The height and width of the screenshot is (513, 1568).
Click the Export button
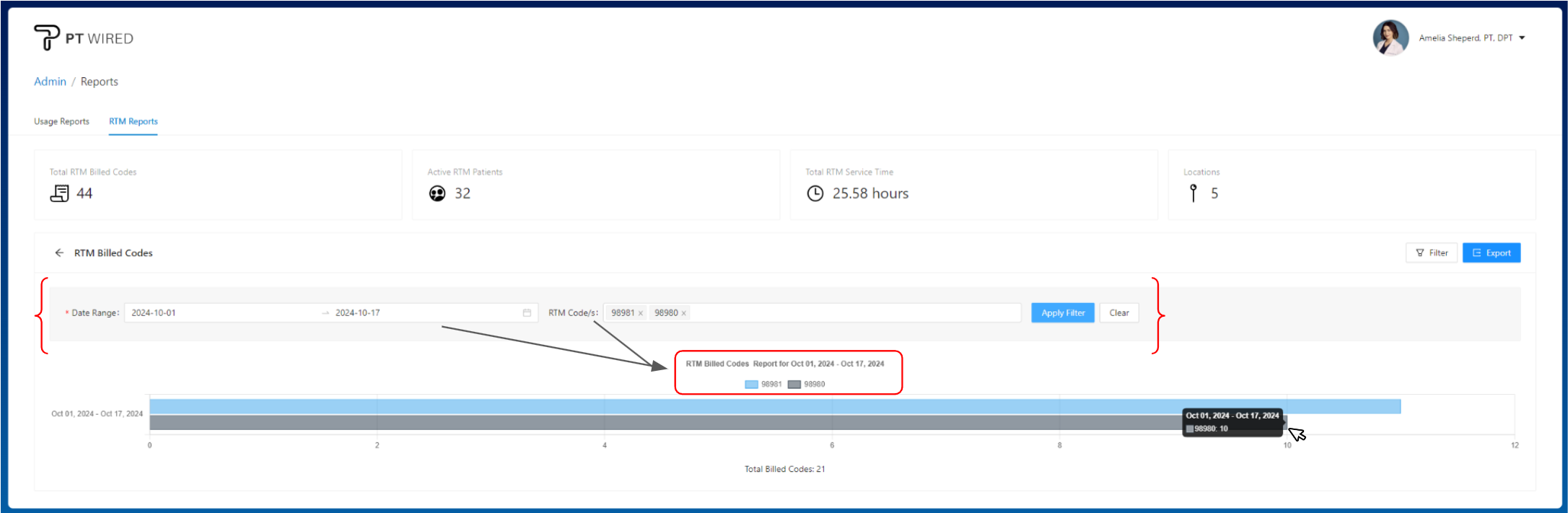[x=1491, y=253]
